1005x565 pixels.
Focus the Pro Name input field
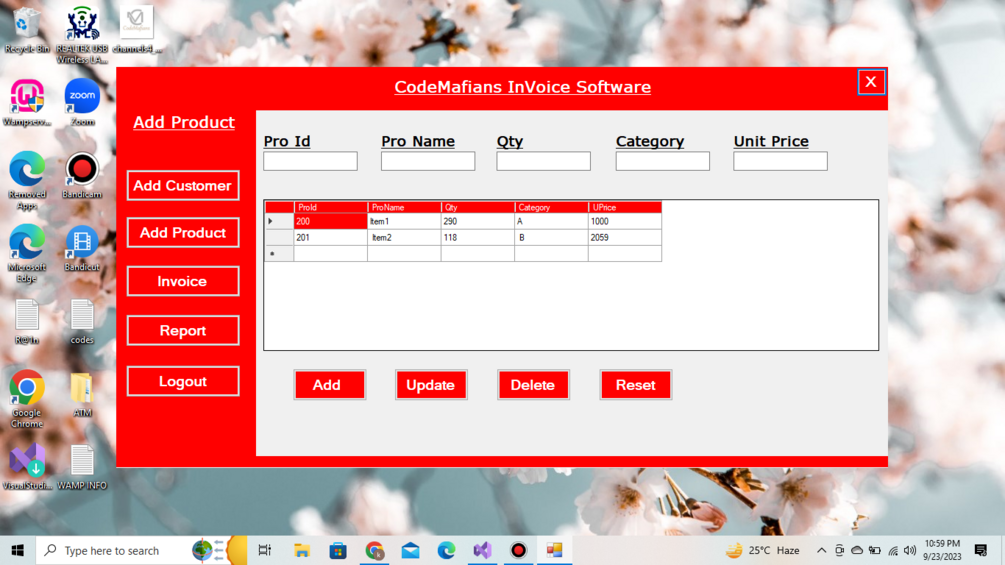tap(428, 161)
